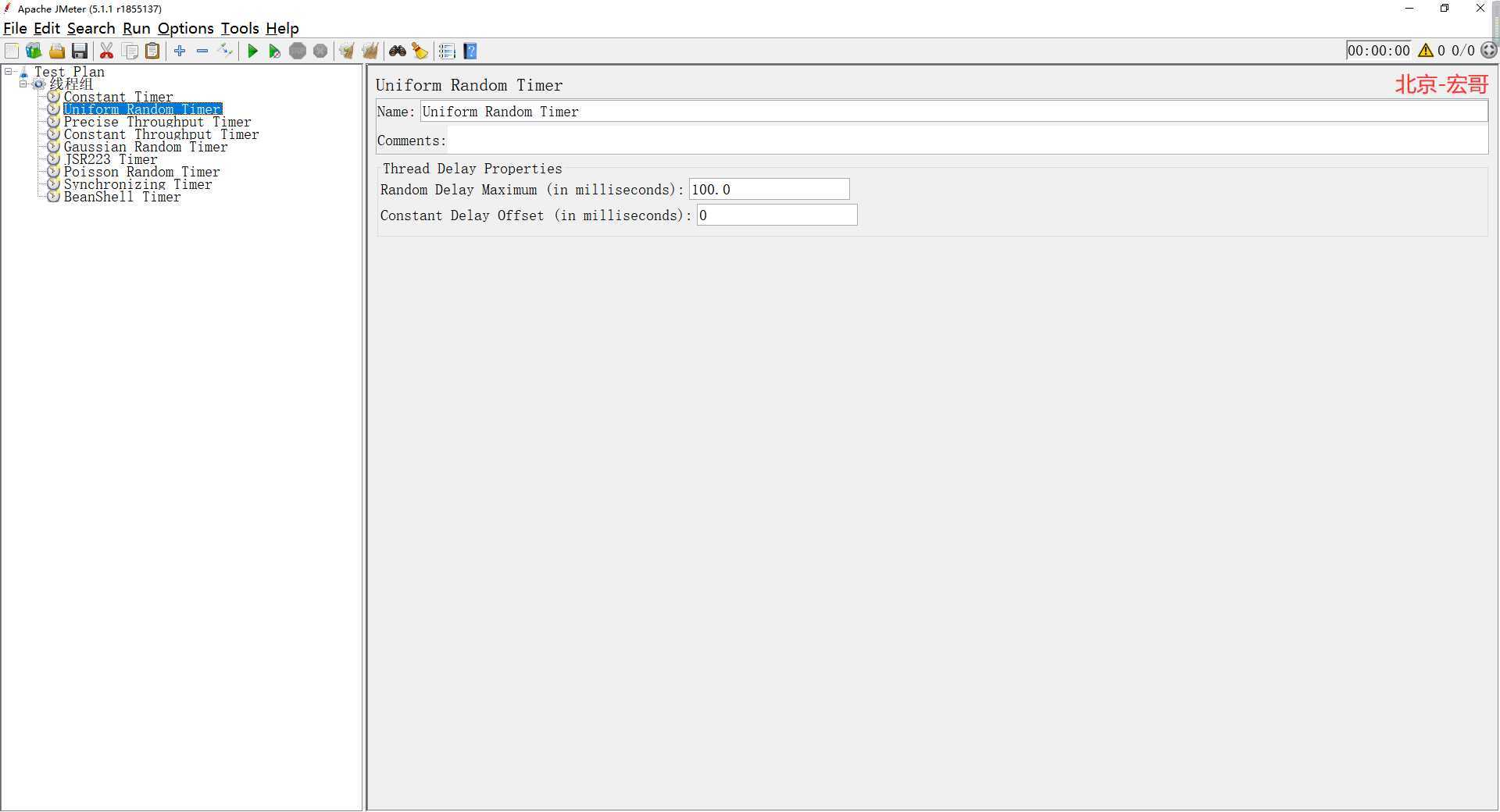Select Constant Throughput Timer in the tree

point(161,134)
